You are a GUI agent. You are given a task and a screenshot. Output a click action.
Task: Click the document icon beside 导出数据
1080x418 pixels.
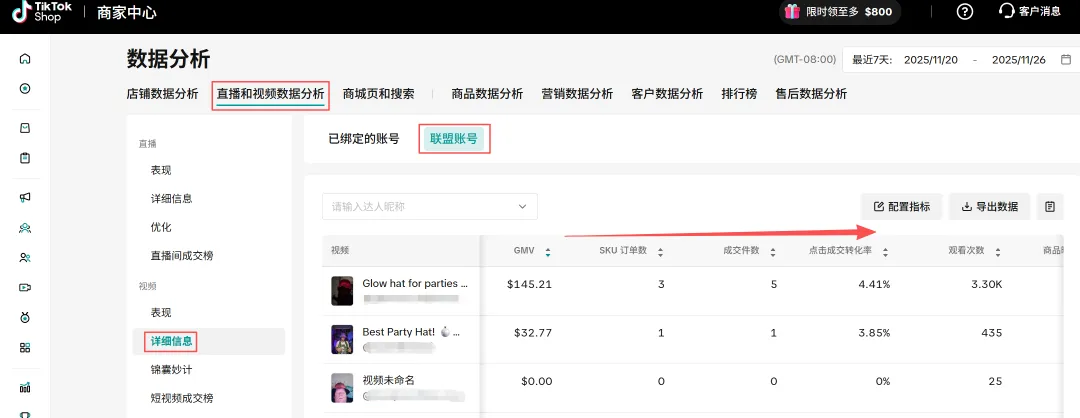1049,207
